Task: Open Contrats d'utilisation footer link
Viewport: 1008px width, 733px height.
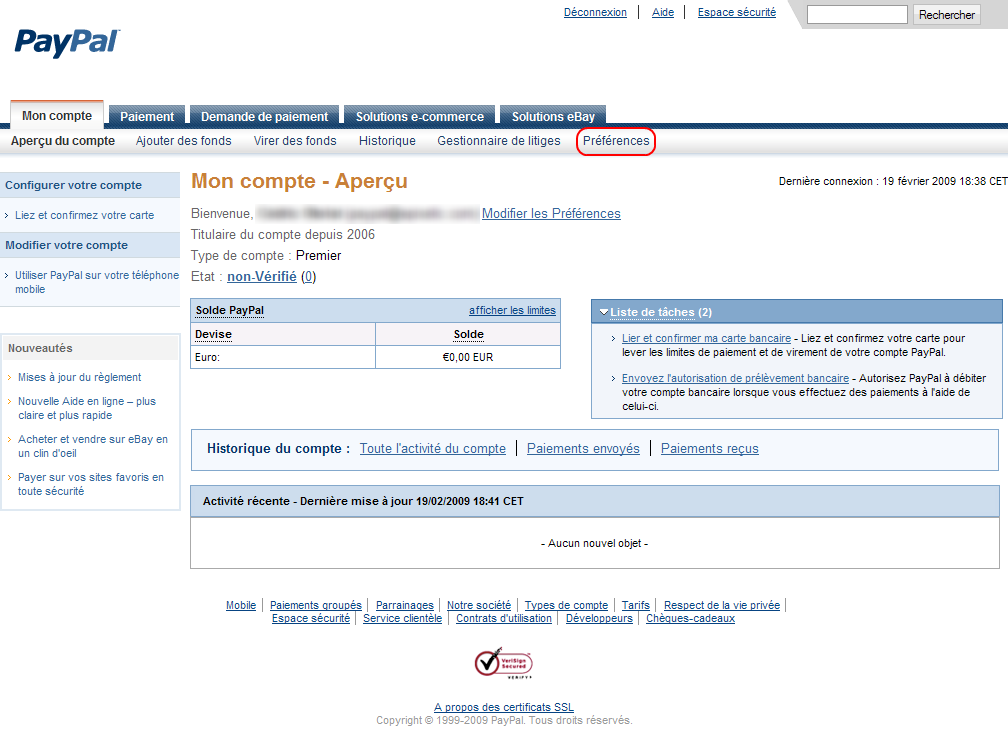Action: tap(504, 618)
